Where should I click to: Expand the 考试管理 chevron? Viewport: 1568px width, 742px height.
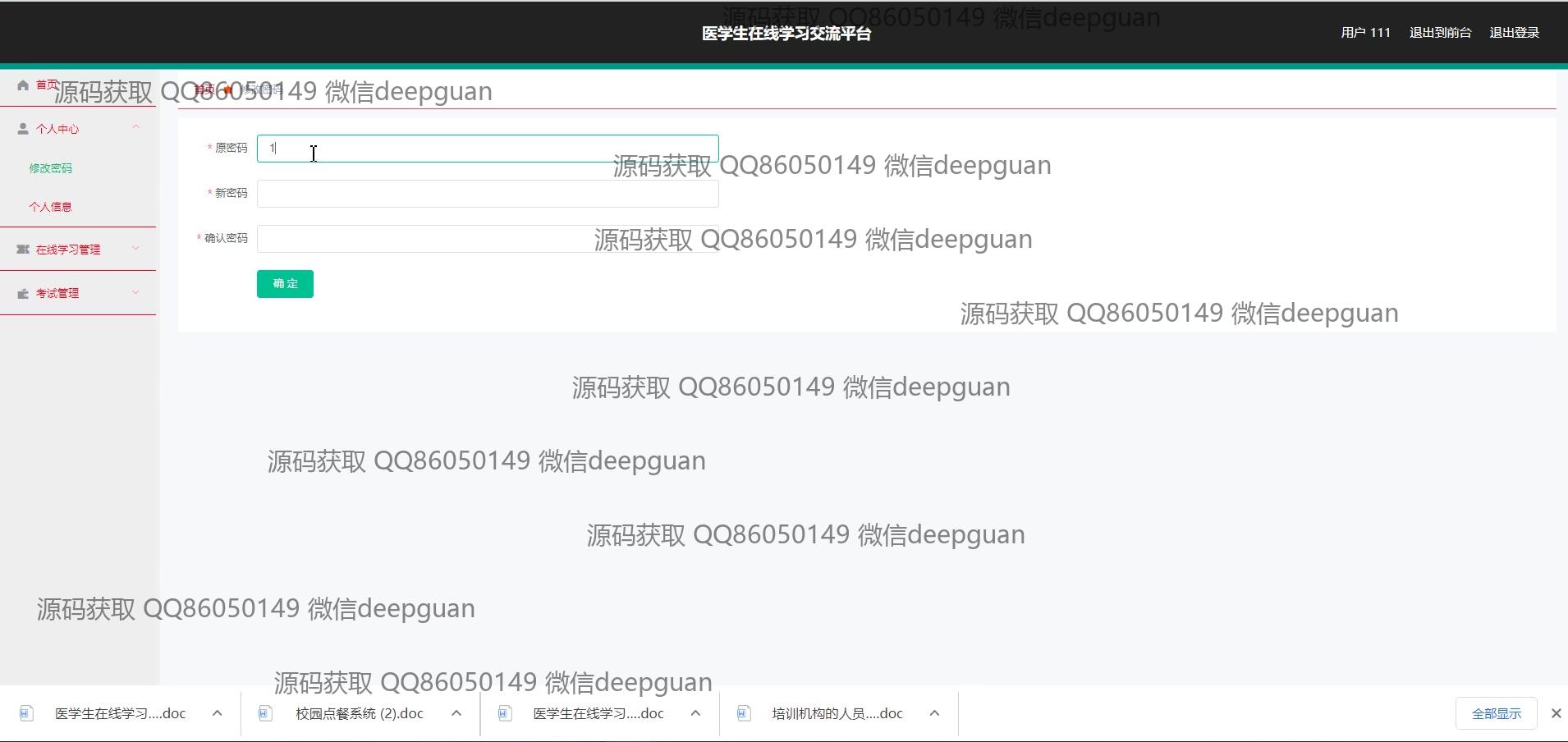tap(136, 292)
